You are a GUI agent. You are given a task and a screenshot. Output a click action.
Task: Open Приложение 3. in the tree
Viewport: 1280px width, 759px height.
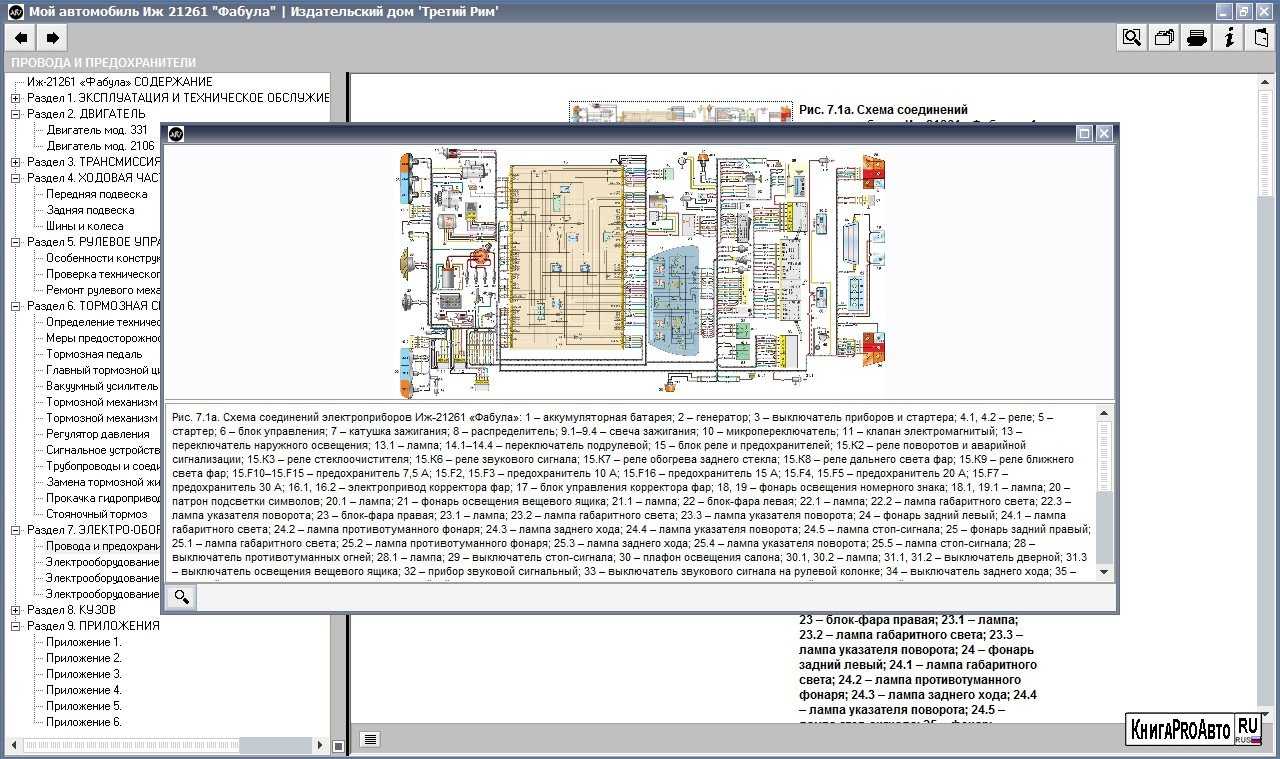[84, 674]
